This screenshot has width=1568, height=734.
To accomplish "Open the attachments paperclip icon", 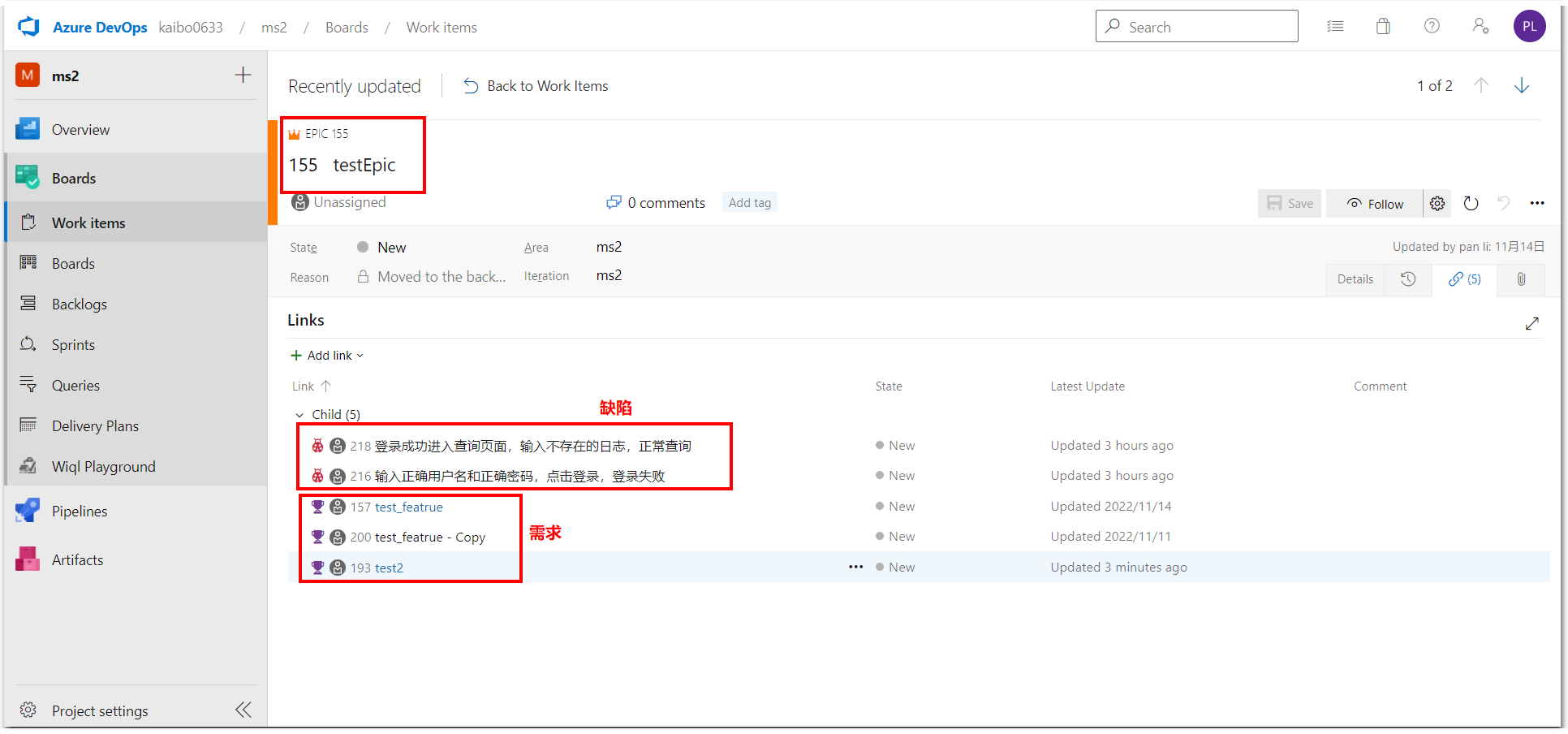I will (1521, 279).
